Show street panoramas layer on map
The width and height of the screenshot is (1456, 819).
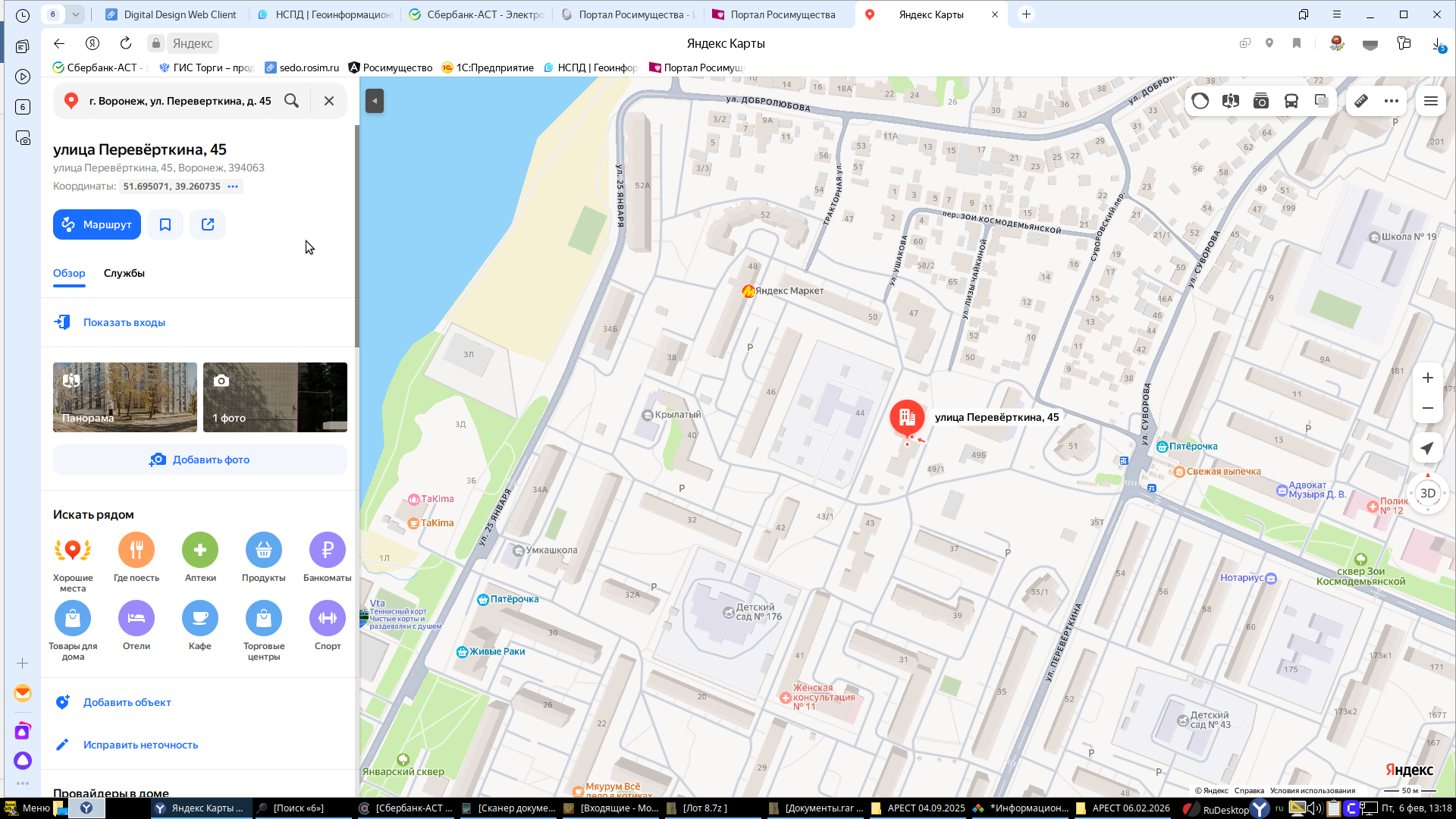coord(1230,101)
